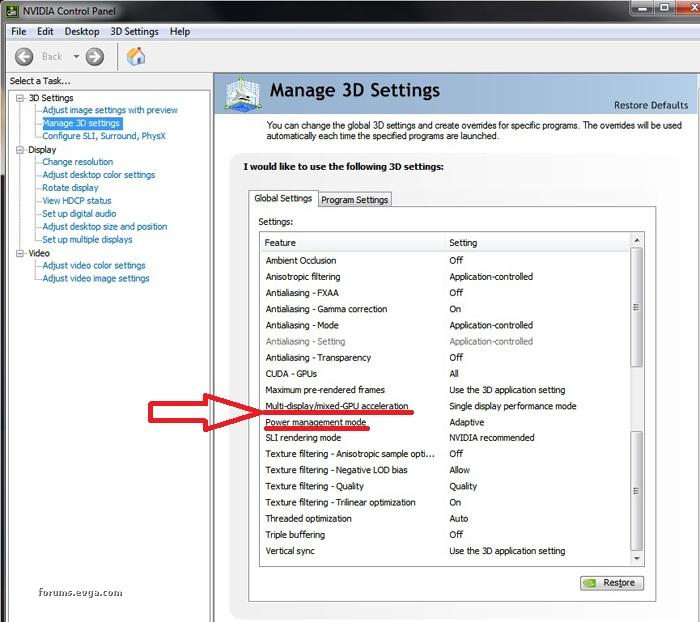Click the Adaptive power setting value
Image resolution: width=700 pixels, height=622 pixels.
pyautogui.click(x=467, y=422)
